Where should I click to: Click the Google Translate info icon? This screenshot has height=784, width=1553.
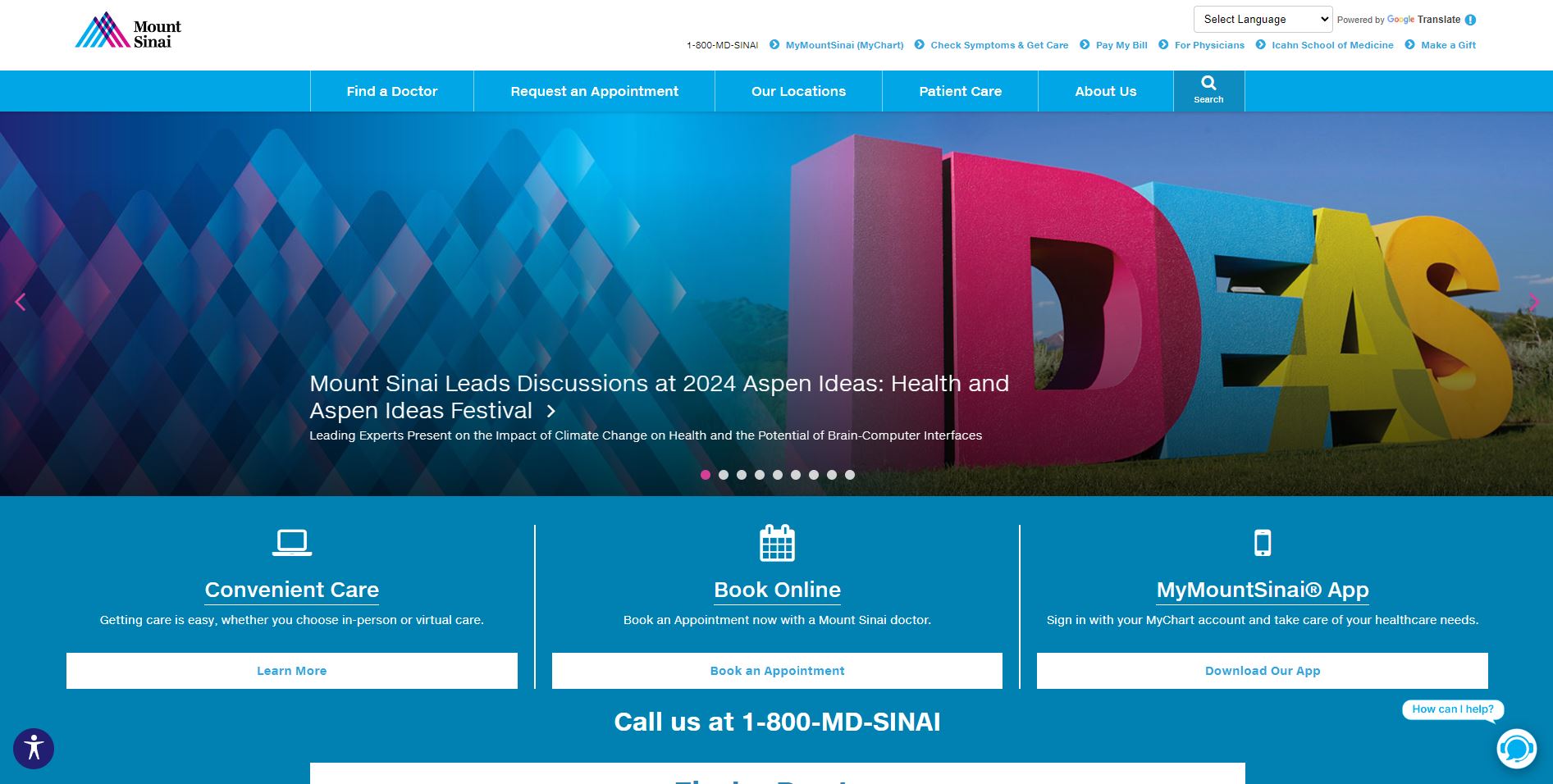pyautogui.click(x=1470, y=20)
